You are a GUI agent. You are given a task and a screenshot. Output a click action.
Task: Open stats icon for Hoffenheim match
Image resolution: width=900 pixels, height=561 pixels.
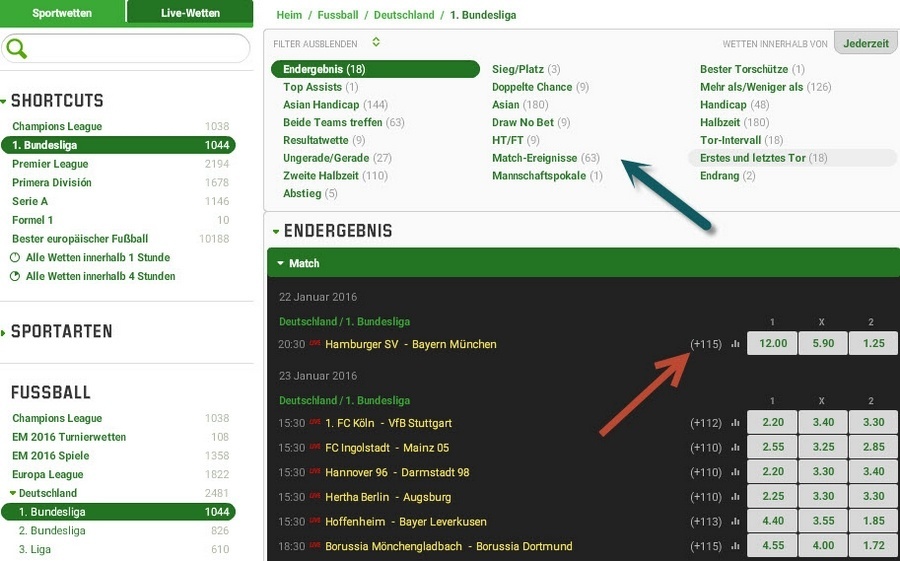tap(735, 522)
